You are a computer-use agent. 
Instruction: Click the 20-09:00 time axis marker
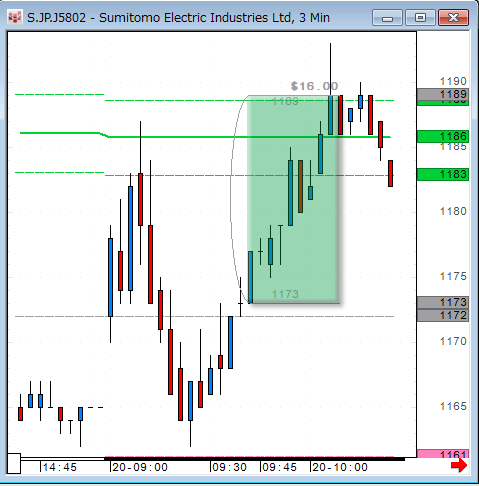point(140,467)
